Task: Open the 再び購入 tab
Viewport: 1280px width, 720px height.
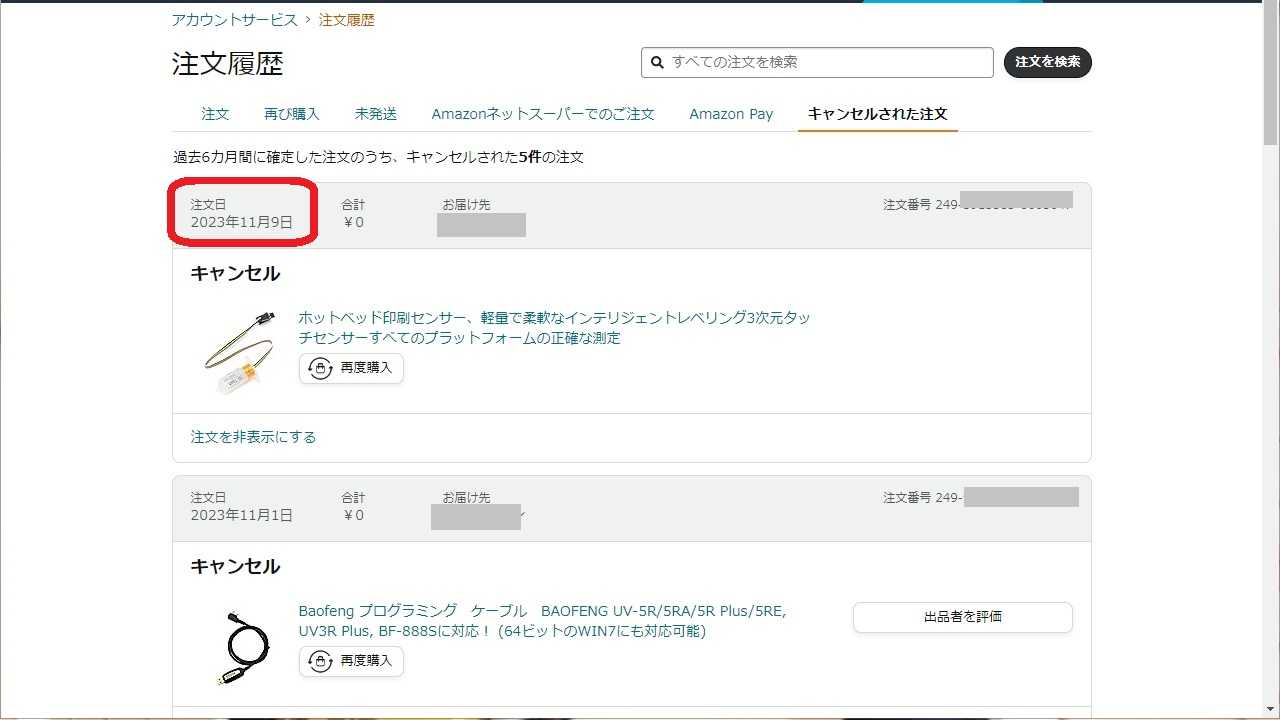Action: 291,114
